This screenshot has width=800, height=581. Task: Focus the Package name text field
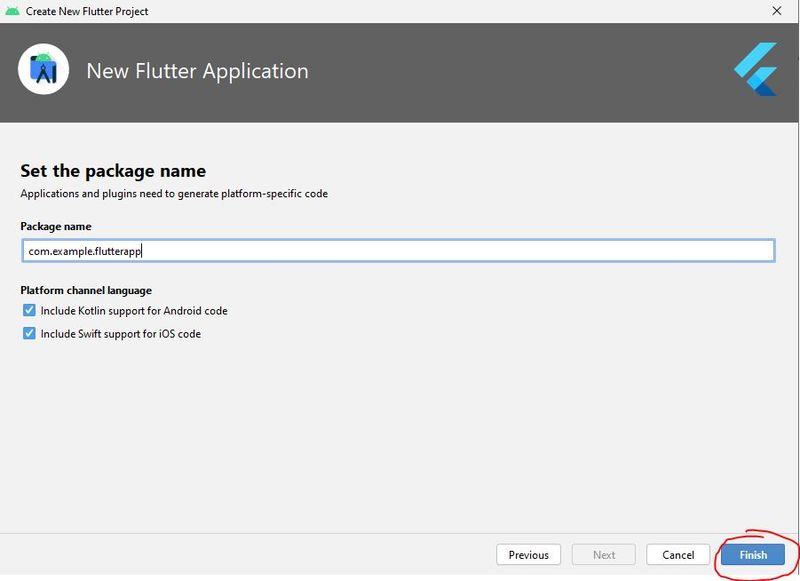point(398,251)
